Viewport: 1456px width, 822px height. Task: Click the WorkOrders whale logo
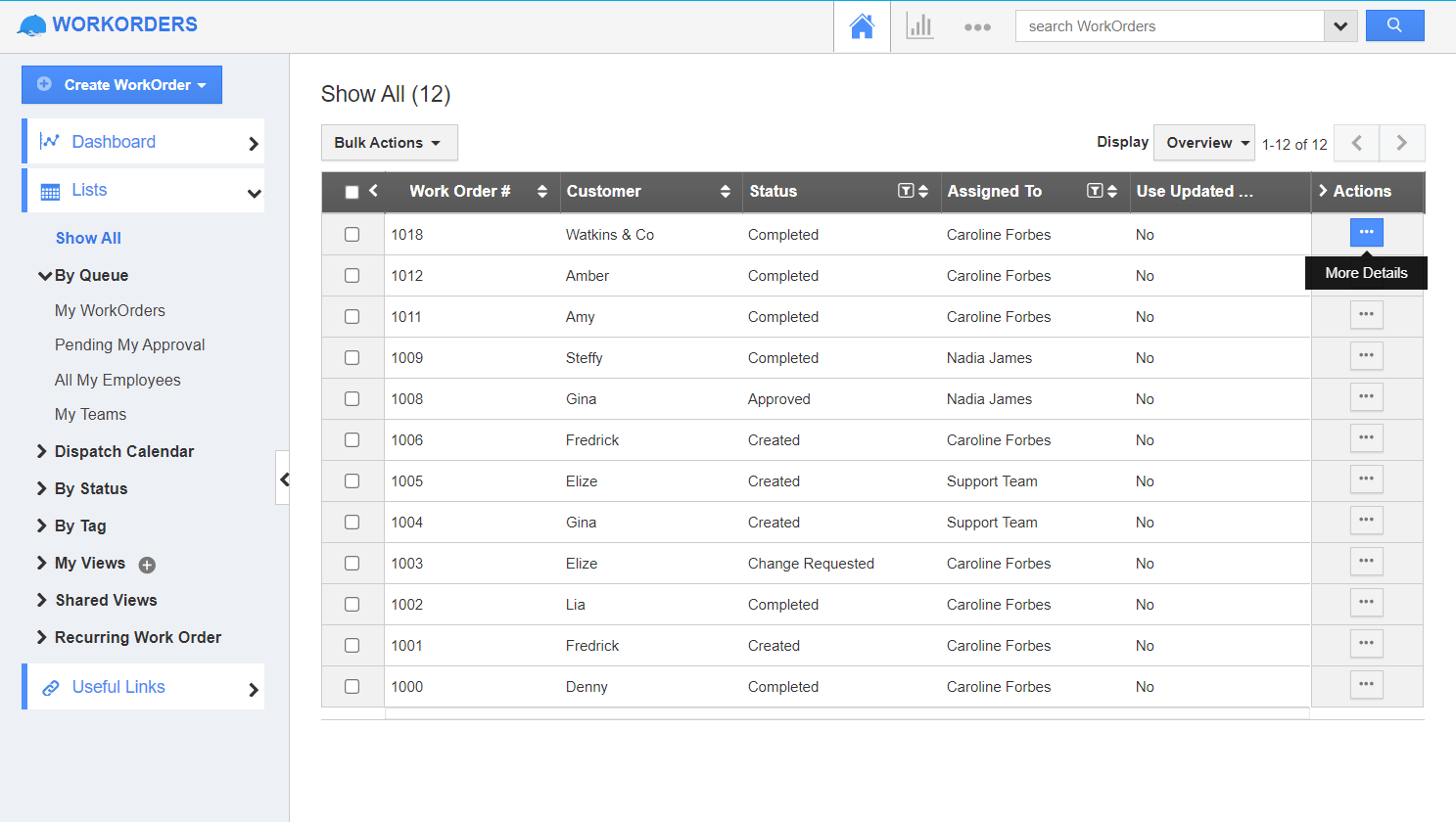pos(32,23)
